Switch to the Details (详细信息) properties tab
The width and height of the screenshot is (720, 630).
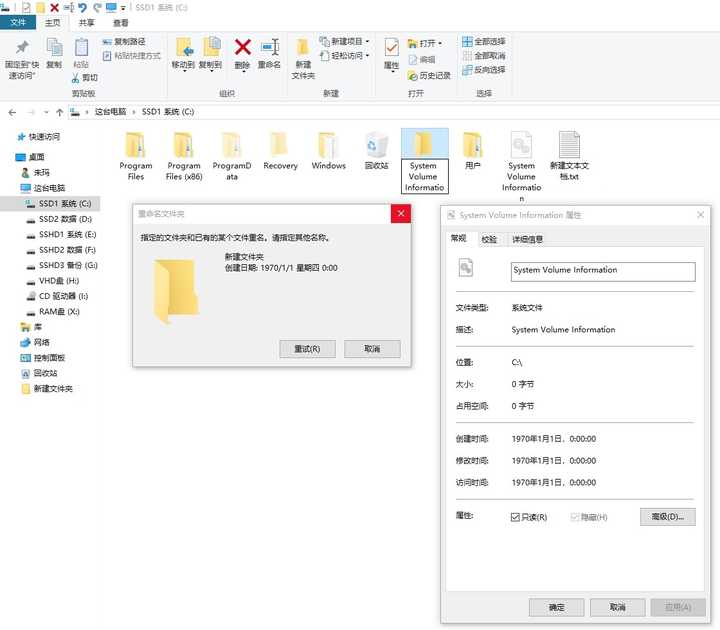527,239
